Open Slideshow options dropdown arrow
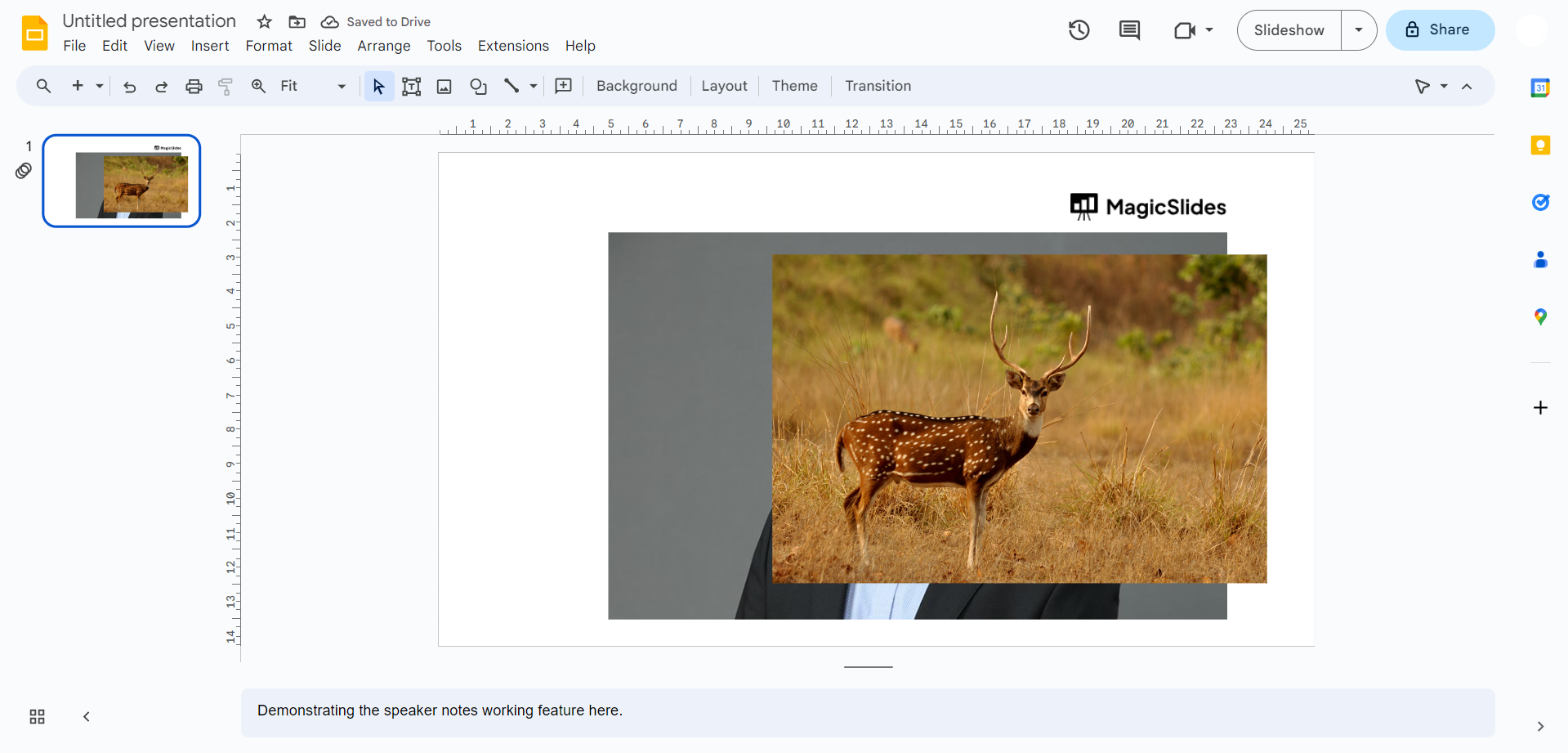The width and height of the screenshot is (1568, 753). click(1358, 30)
